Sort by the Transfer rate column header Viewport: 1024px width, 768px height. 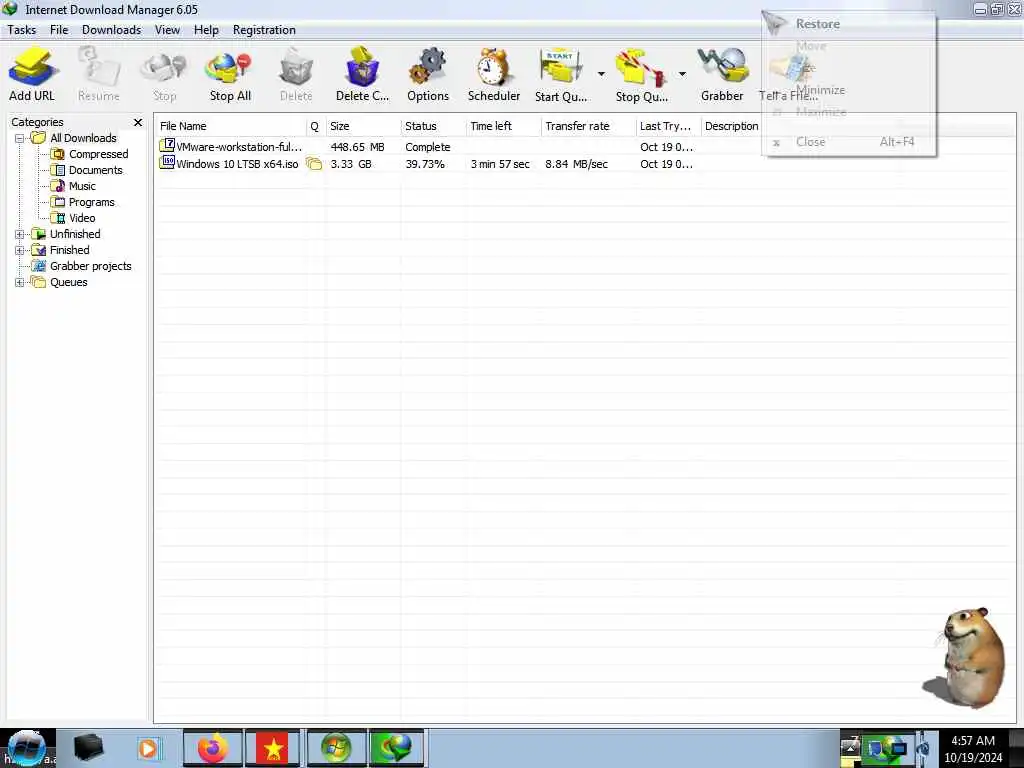[x=588, y=126]
